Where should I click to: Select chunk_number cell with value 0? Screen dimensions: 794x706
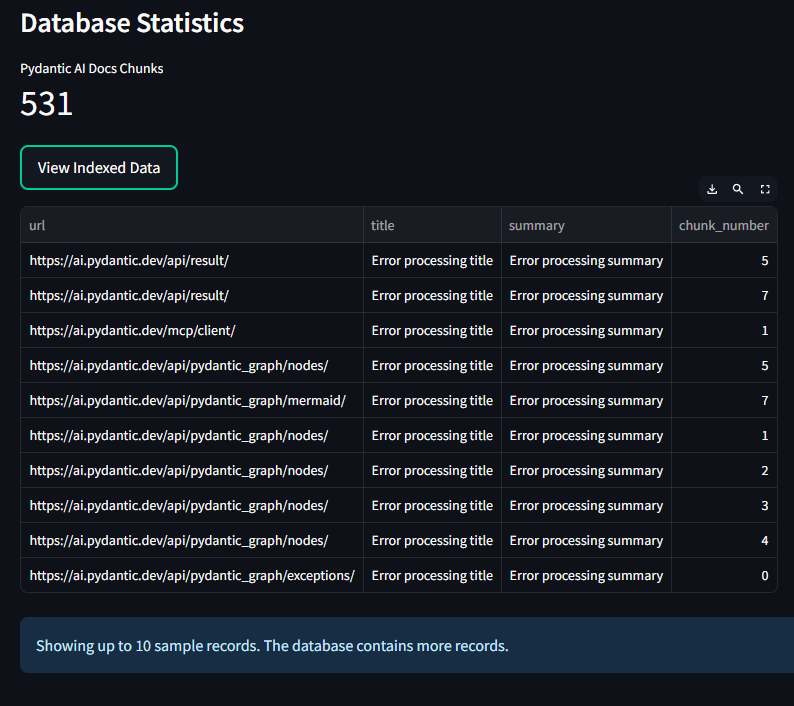(724, 575)
